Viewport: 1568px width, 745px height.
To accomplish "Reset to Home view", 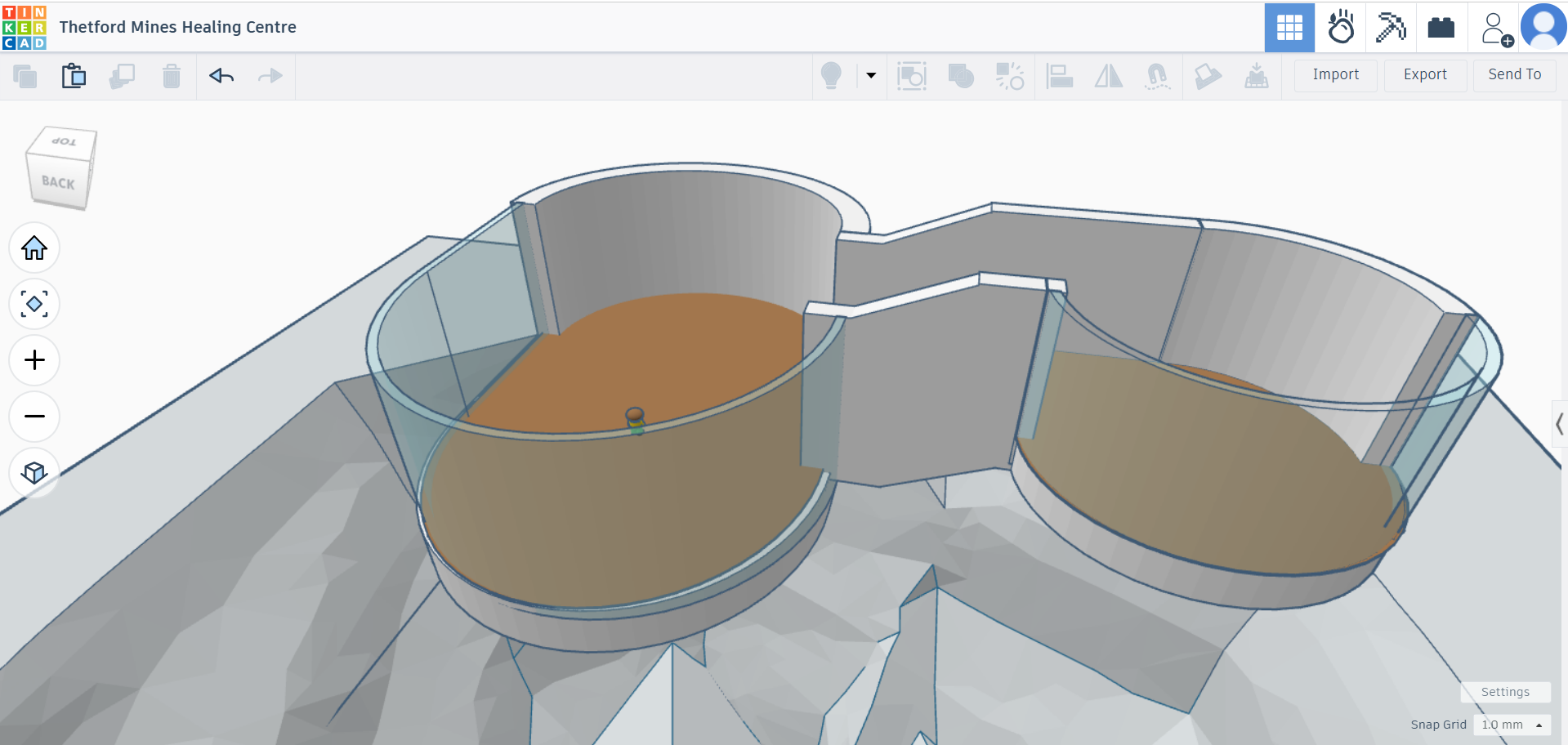I will click(34, 248).
